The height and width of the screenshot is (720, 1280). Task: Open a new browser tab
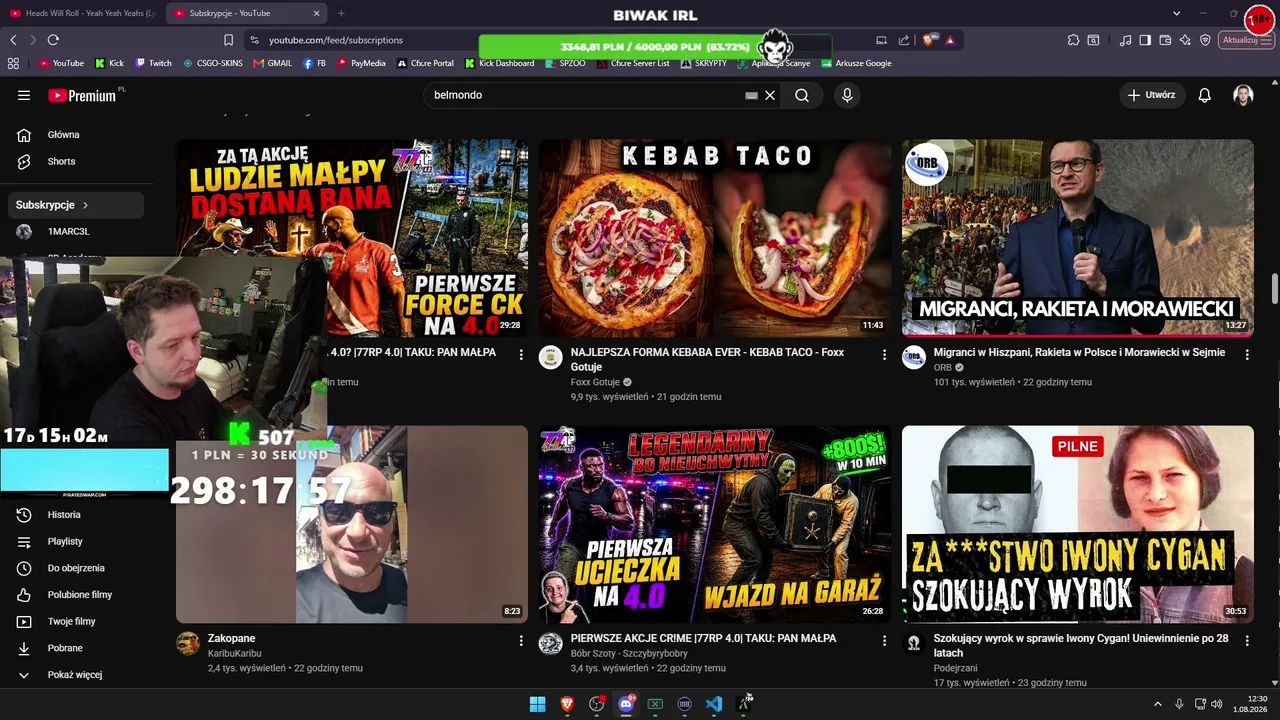tap(341, 13)
